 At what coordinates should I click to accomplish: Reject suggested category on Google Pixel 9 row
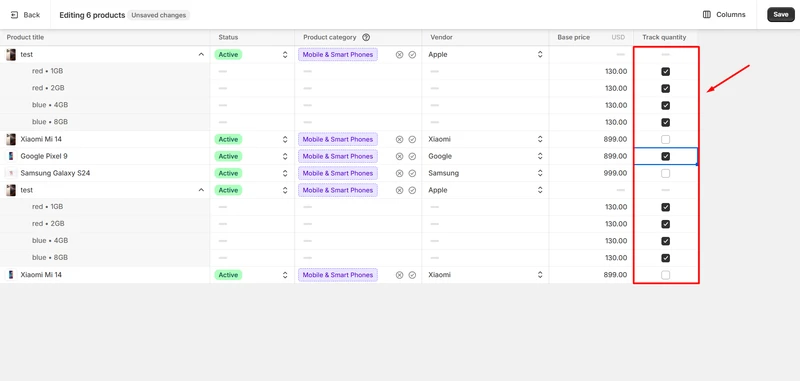click(x=399, y=156)
